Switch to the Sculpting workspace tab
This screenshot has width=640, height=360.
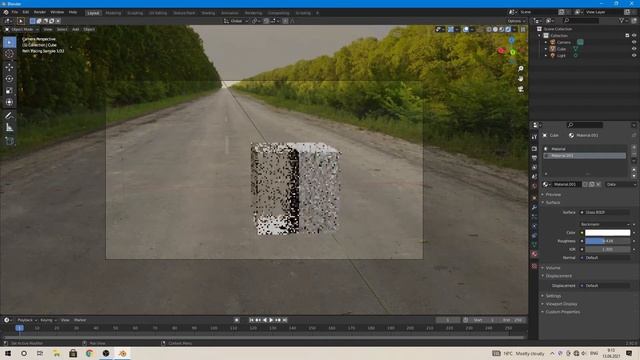coord(135,13)
